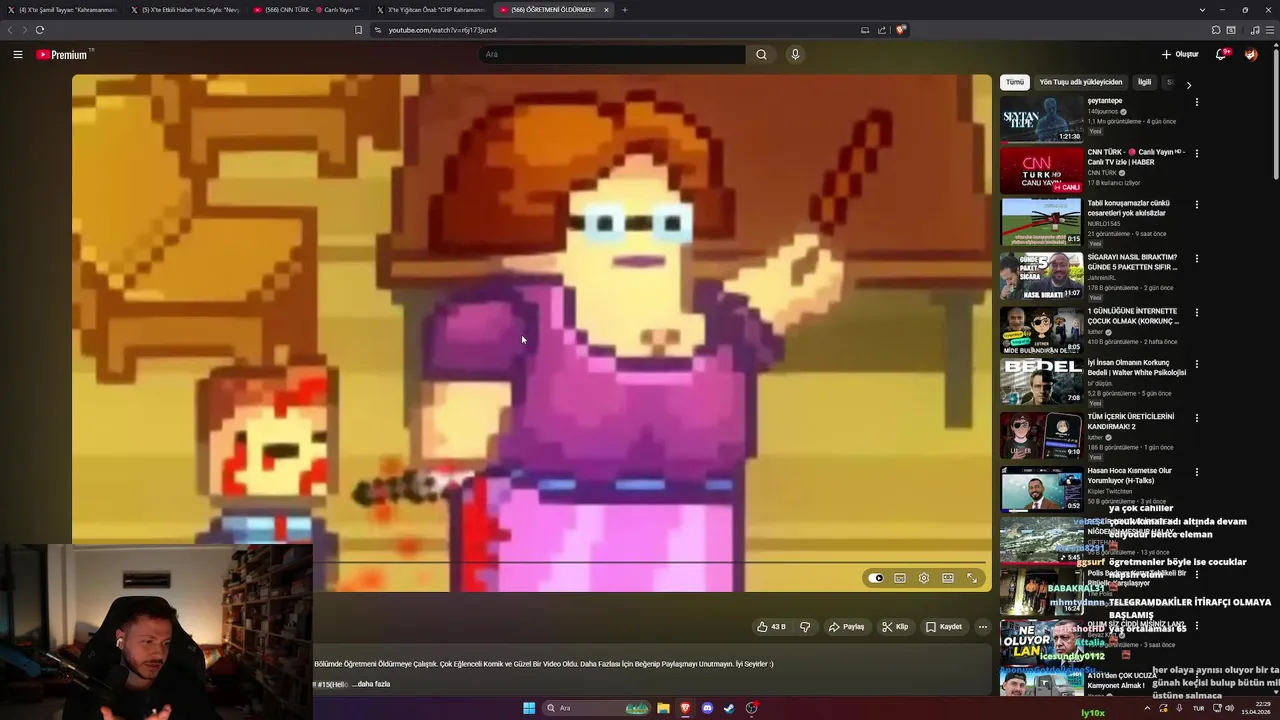Click the search magnifier button
The image size is (1280, 720).
[761, 55]
